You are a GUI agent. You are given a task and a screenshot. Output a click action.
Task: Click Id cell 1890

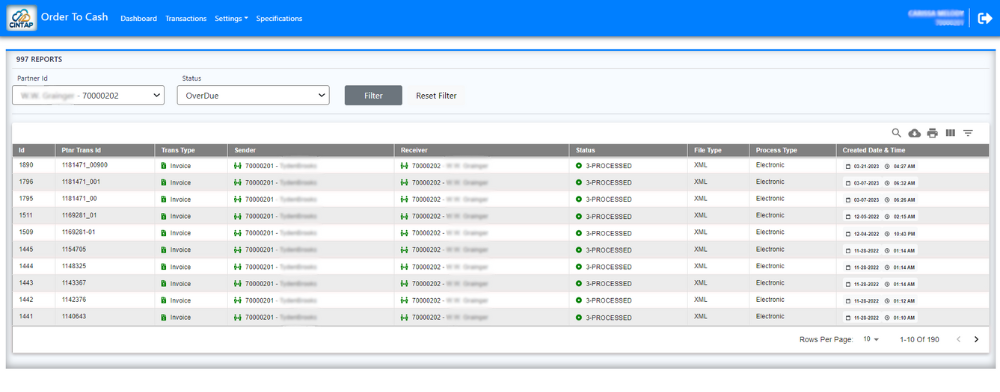pyautogui.click(x=26, y=165)
